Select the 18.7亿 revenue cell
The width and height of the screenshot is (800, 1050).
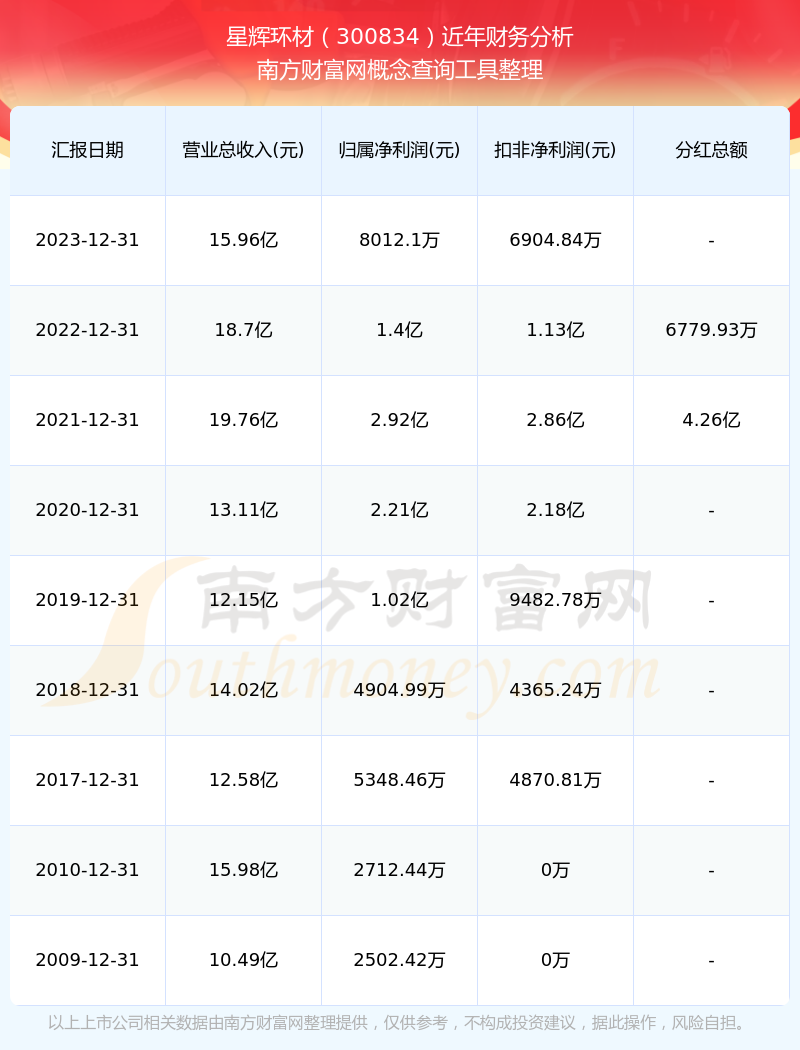coord(244,330)
